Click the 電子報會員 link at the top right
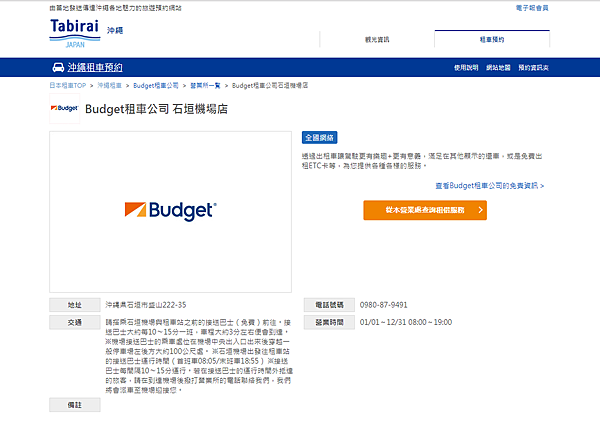Viewport: 600px width, 438px height. pos(532,8)
